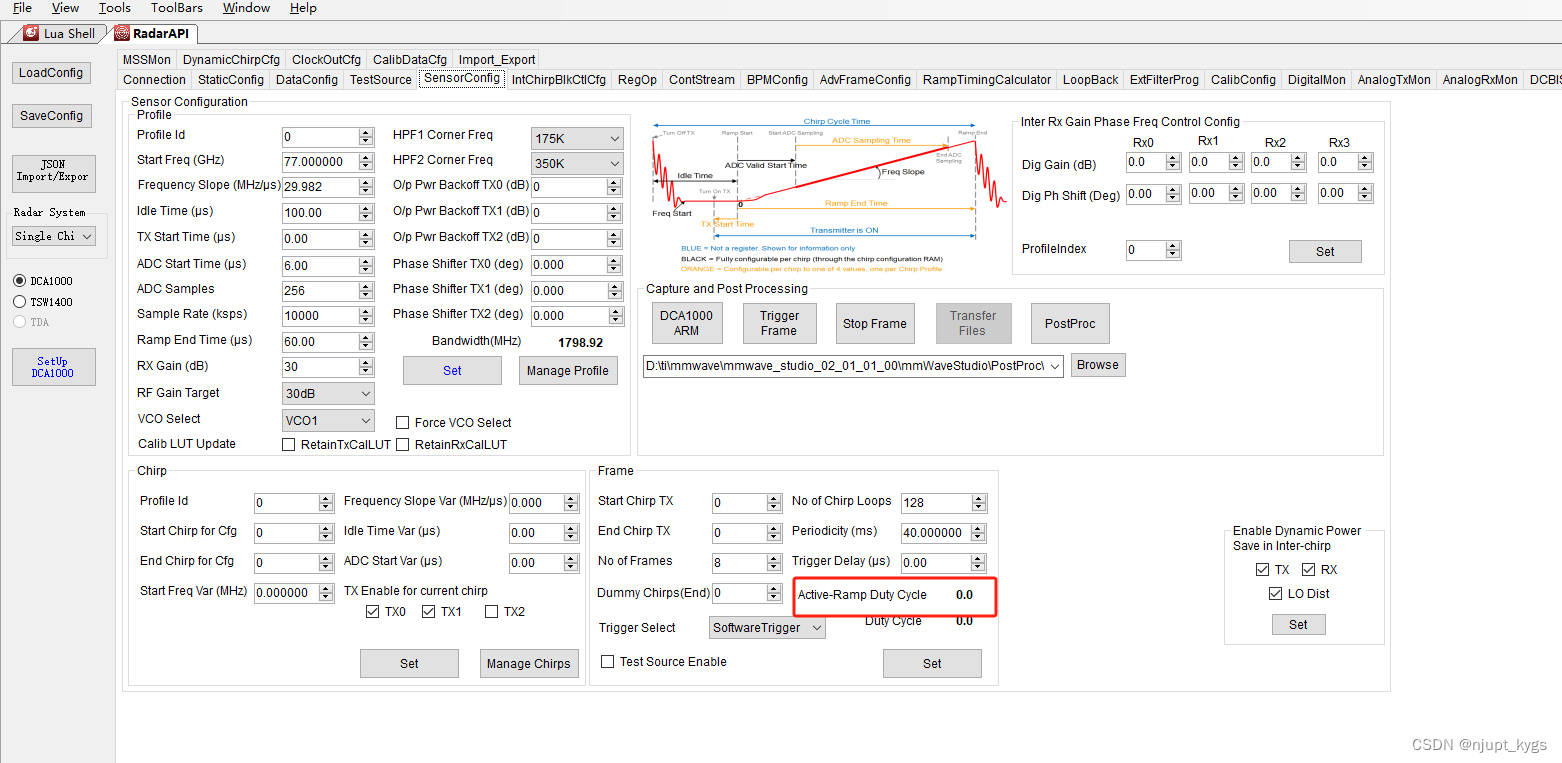Toggle TX dynamic power save checkbox
Image resolution: width=1562 pixels, height=763 pixels.
click(1263, 570)
